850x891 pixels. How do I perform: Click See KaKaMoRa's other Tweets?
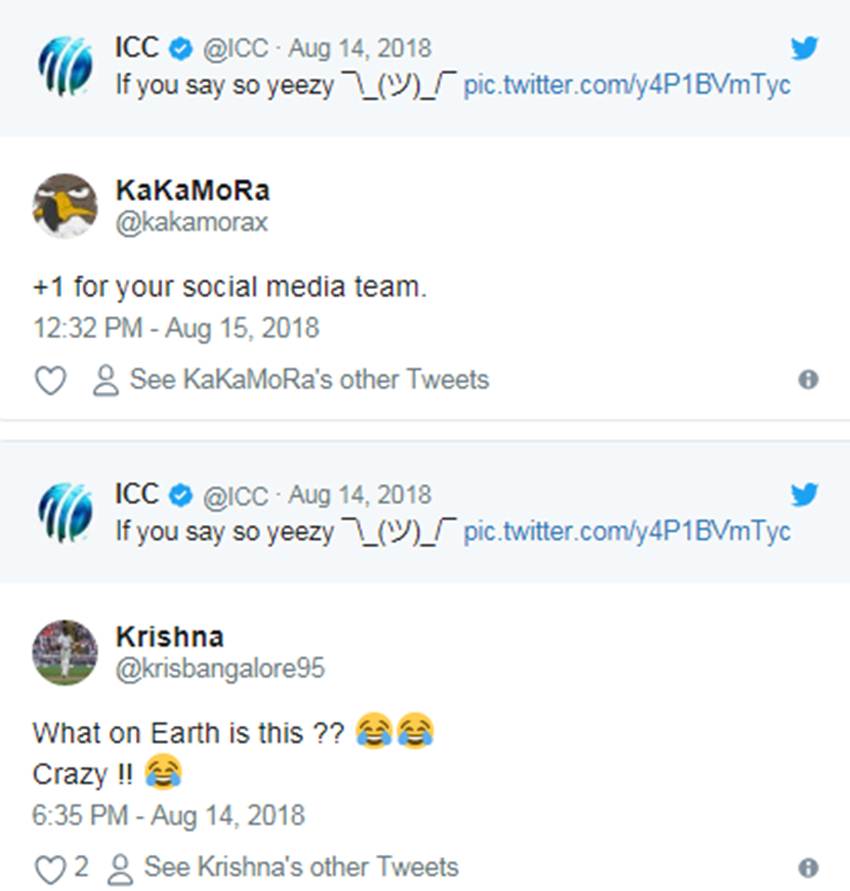click(309, 380)
